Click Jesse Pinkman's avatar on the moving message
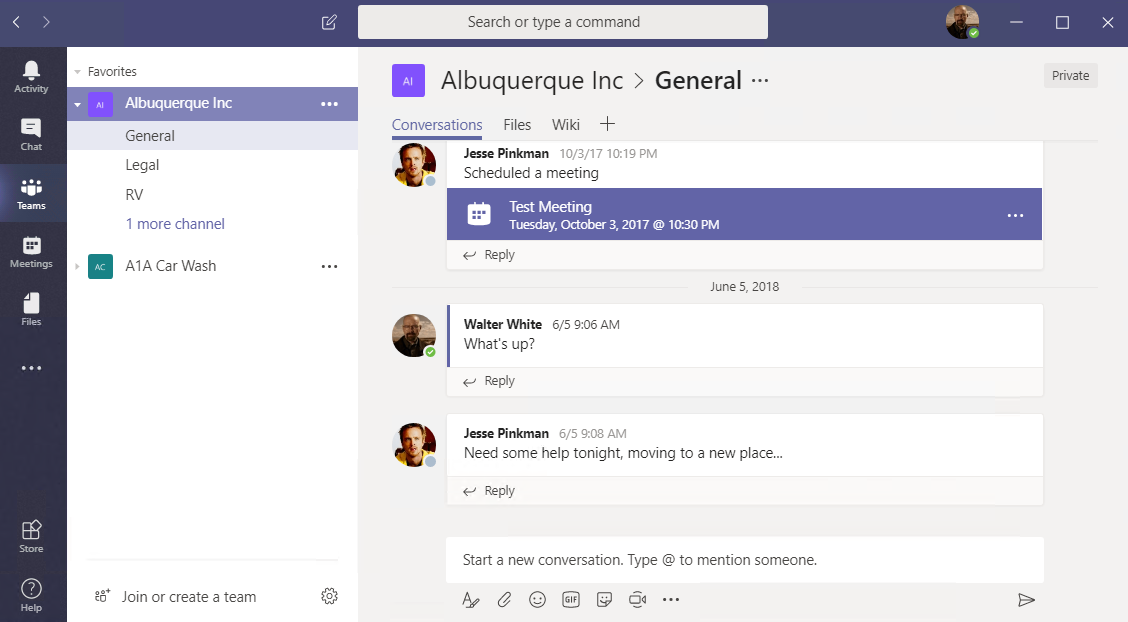Screen dimensions: 1128x622 point(414,444)
